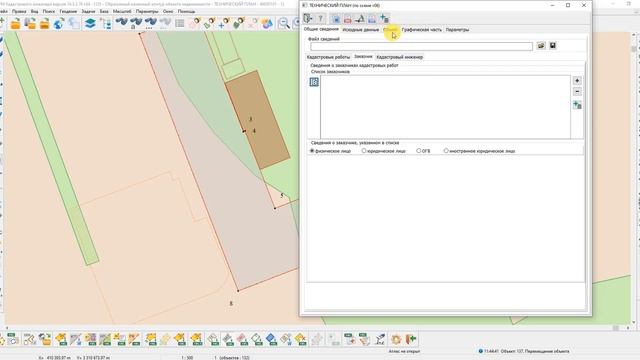The height and width of the screenshot is (360, 640).
Task: Switch to the Графическая часть tab
Action: [x=421, y=30]
